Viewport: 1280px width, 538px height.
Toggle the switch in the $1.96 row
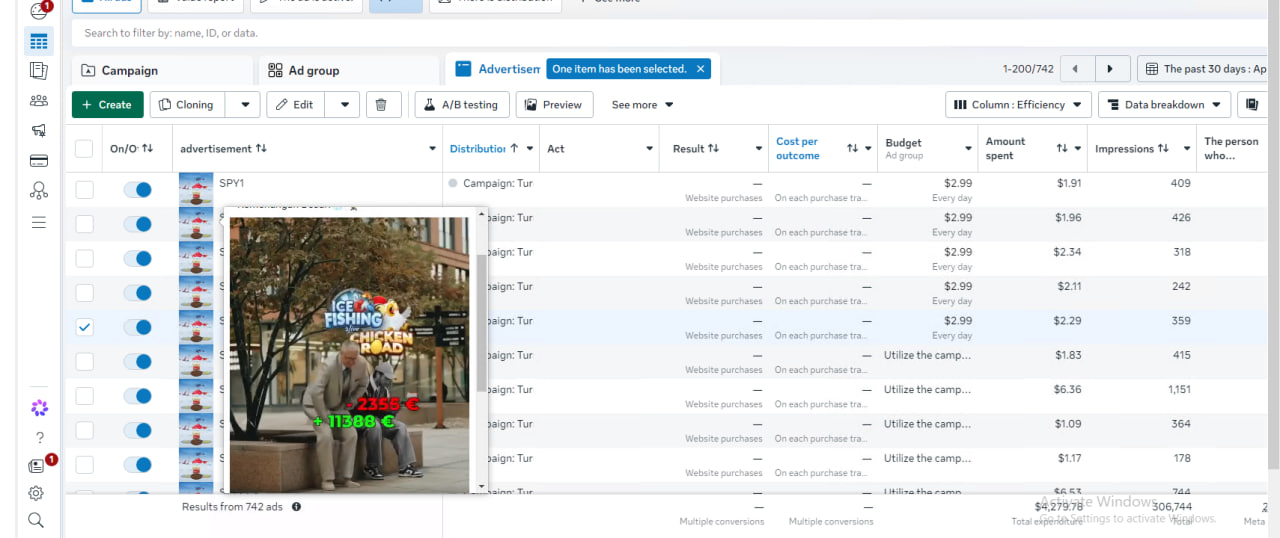click(x=137, y=224)
